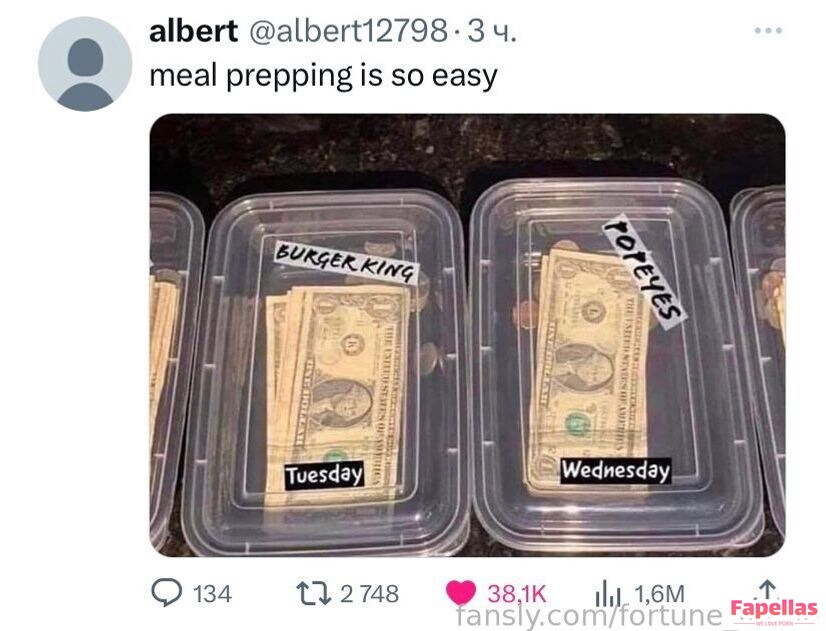
Task: Click the Tuesday caption in the image
Action: (x=324, y=475)
